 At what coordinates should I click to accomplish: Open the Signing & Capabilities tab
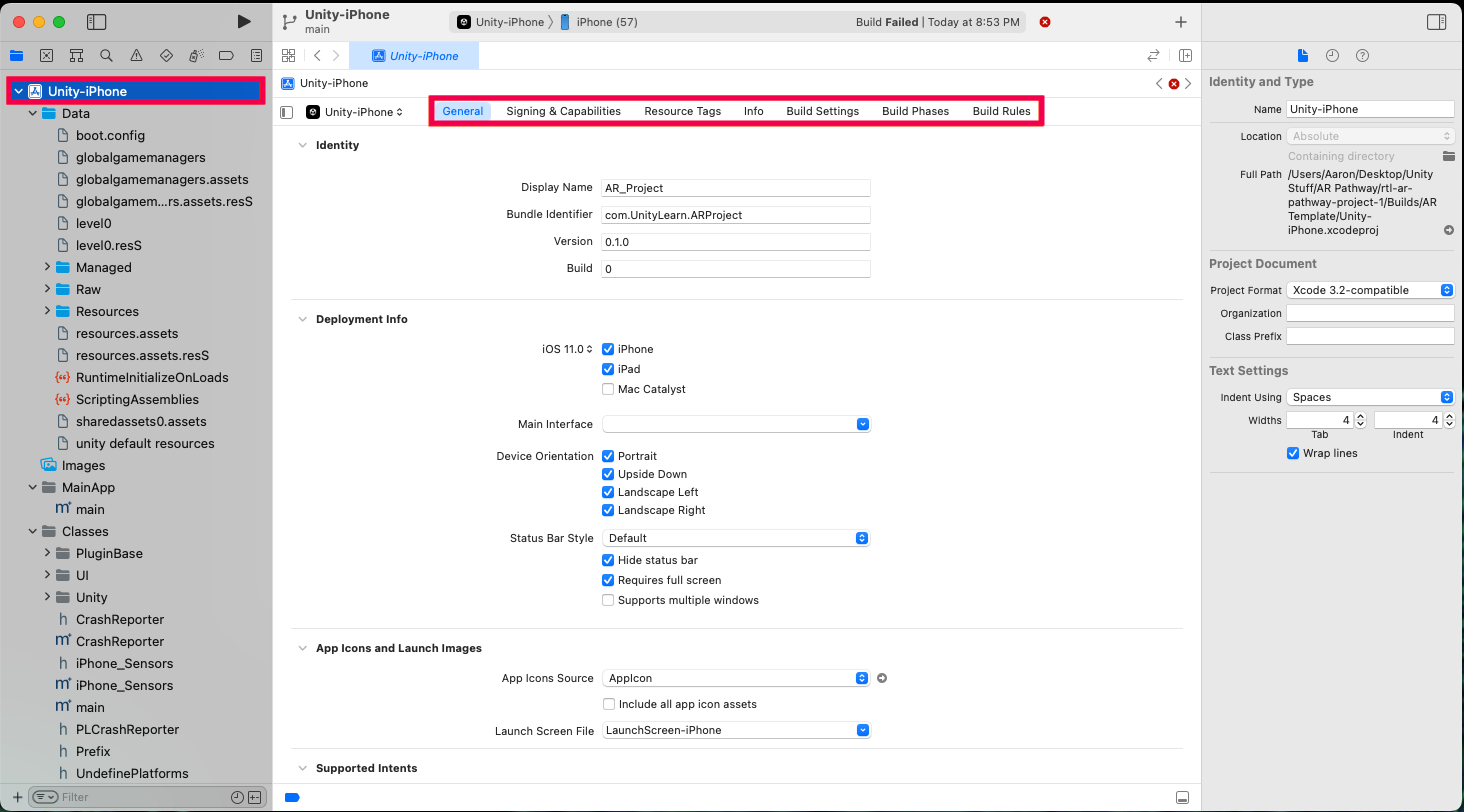[563, 111]
